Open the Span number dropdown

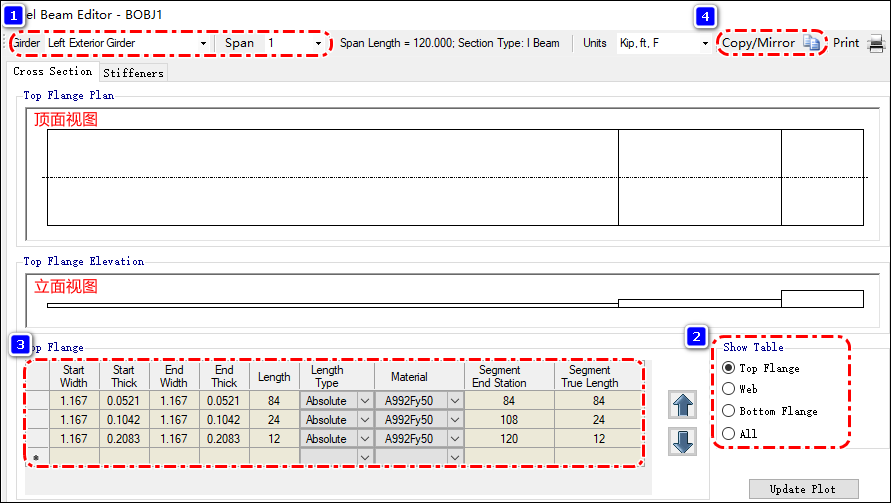319,44
